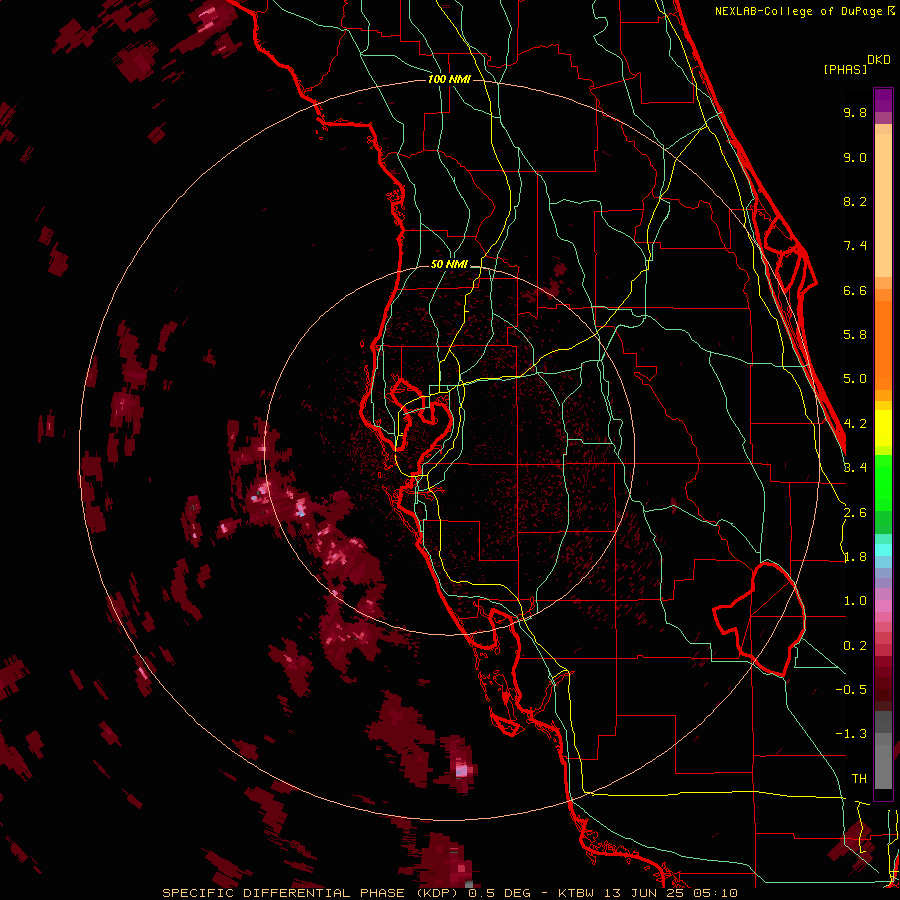
Task: Select the 8.2 value on the legend
Action: 855,201
